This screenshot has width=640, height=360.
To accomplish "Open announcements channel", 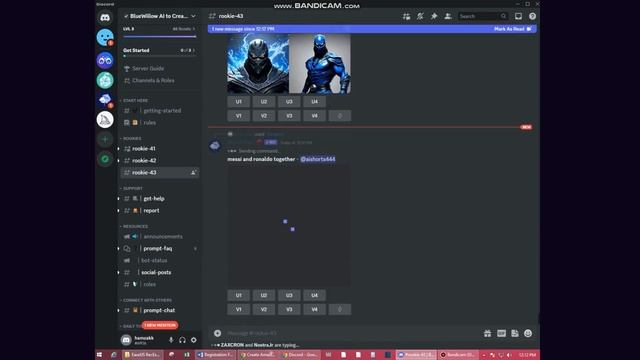I will click(x=160, y=236).
